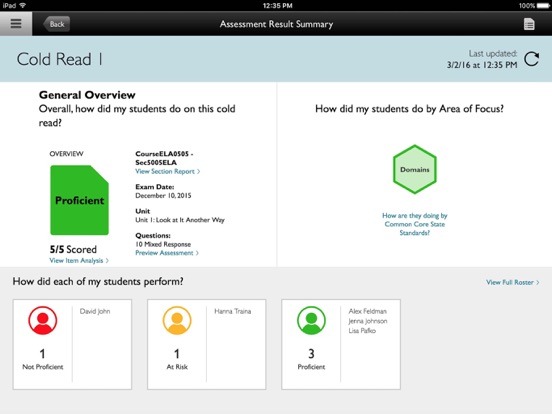
Task: Select student Alex Feldman
Action: click(368, 311)
